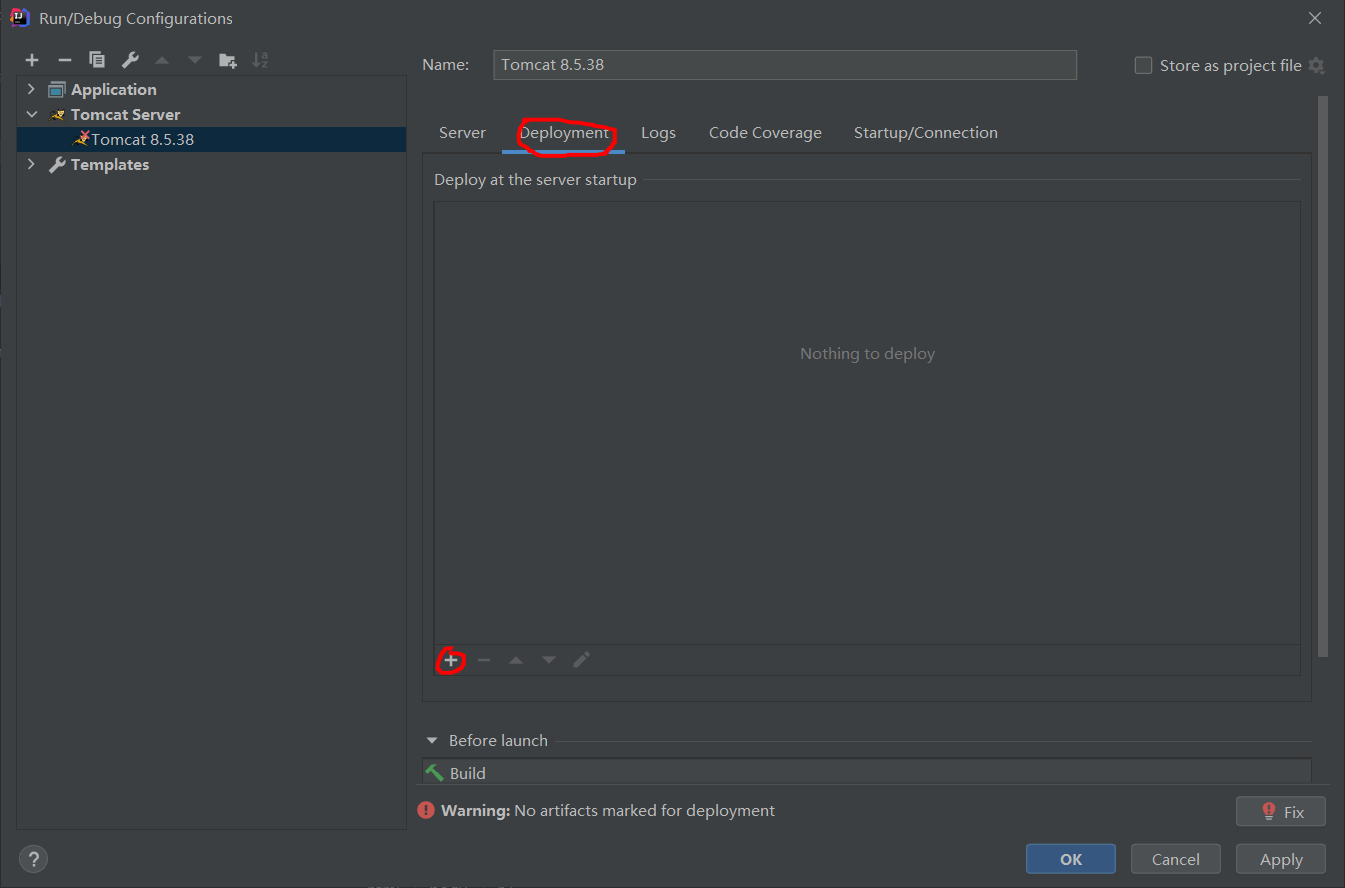Select the Application tree row
The image size is (1345, 888).
click(x=212, y=89)
